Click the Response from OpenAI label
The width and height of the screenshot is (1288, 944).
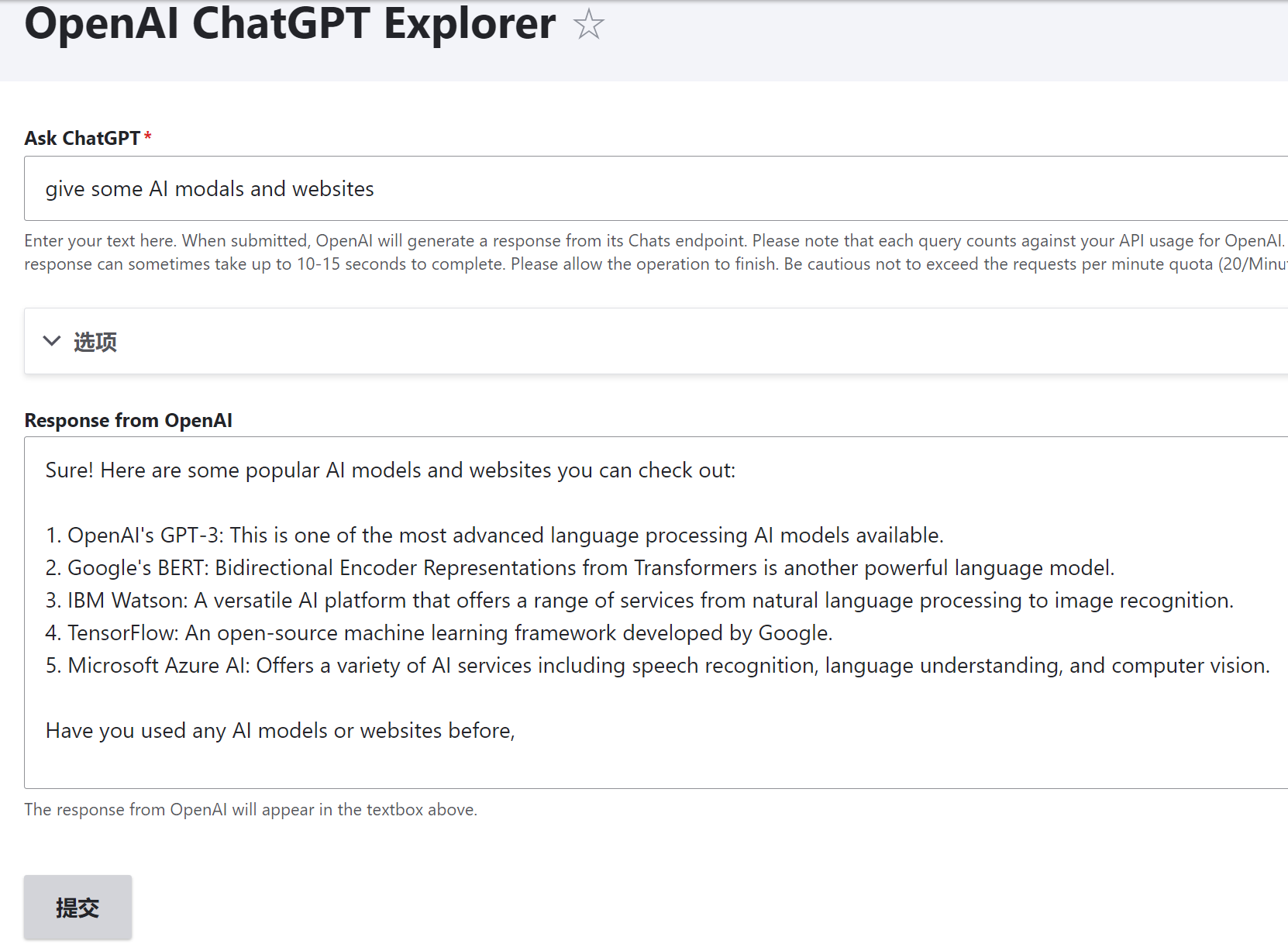pyautogui.click(x=129, y=420)
